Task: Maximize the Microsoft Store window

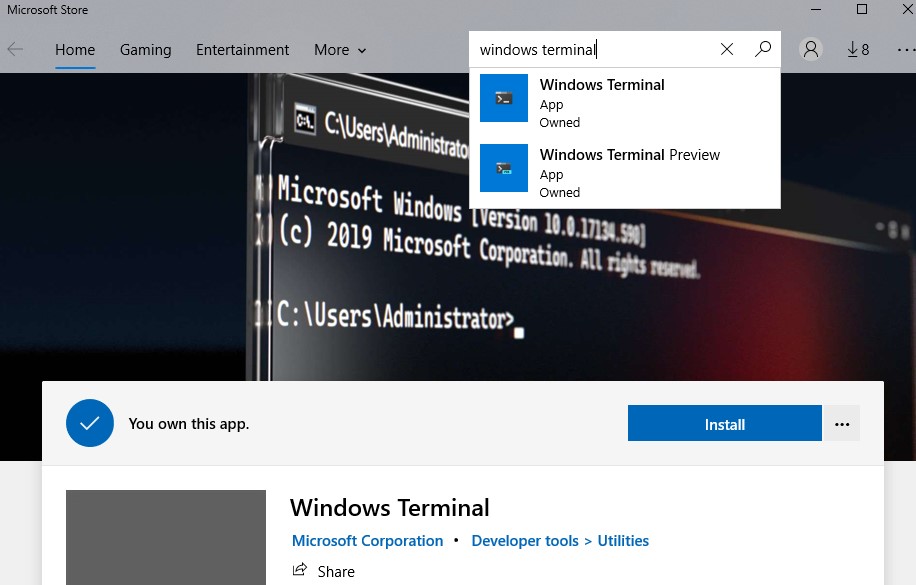Action: click(862, 9)
